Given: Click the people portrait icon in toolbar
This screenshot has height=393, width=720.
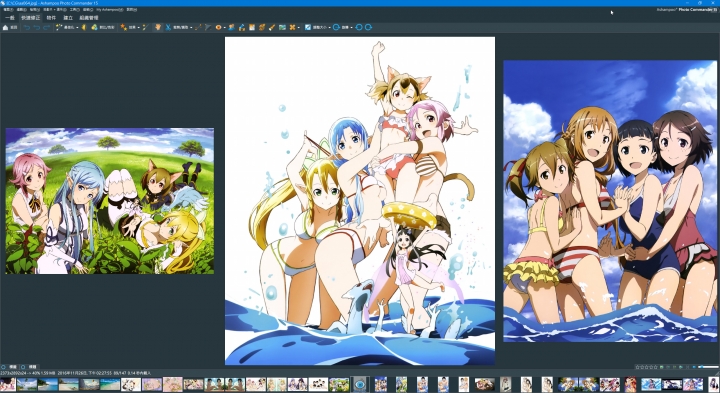Looking at the screenshot, I should tap(232, 28).
